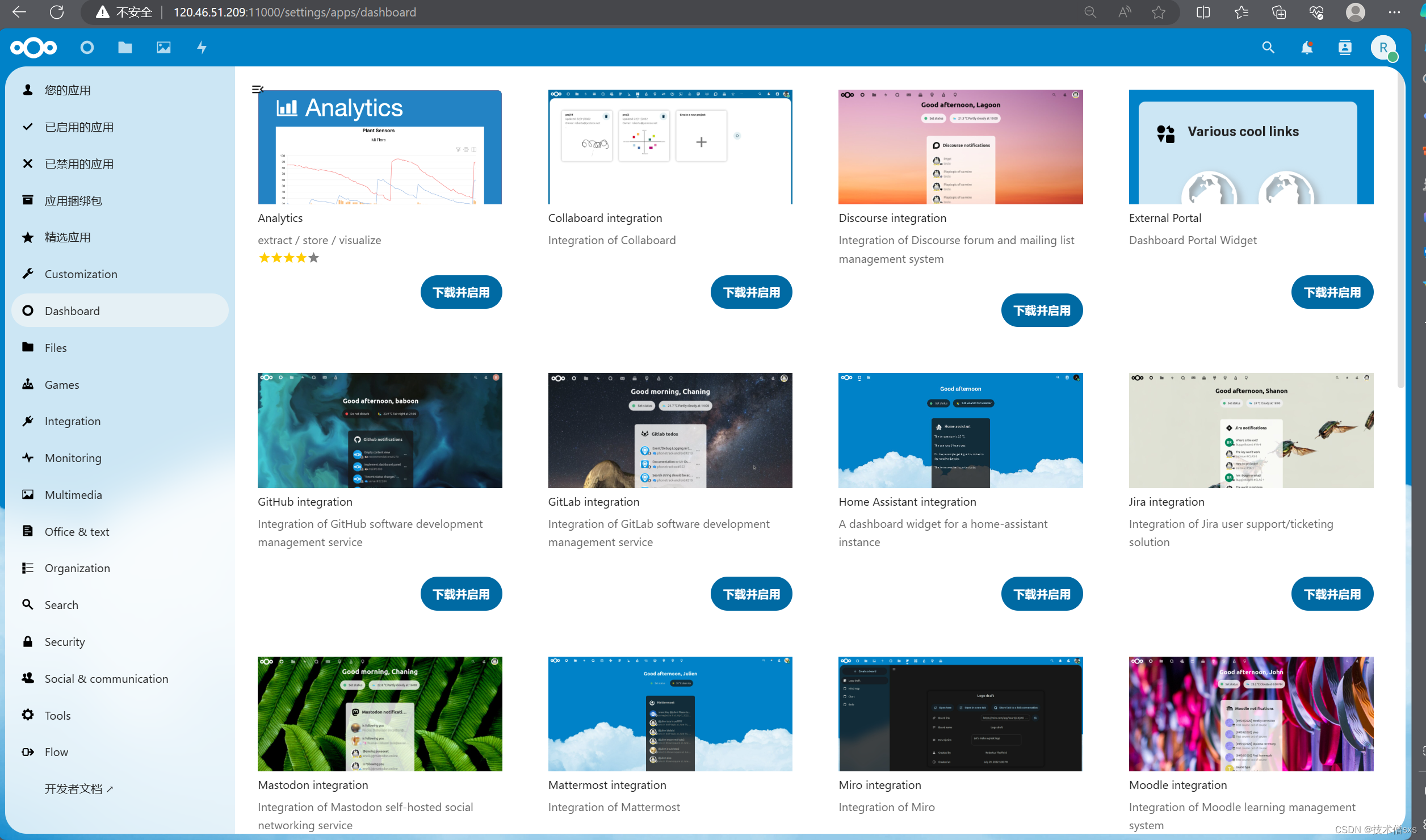
Task: Open the contacts menu icon
Action: 1345,48
